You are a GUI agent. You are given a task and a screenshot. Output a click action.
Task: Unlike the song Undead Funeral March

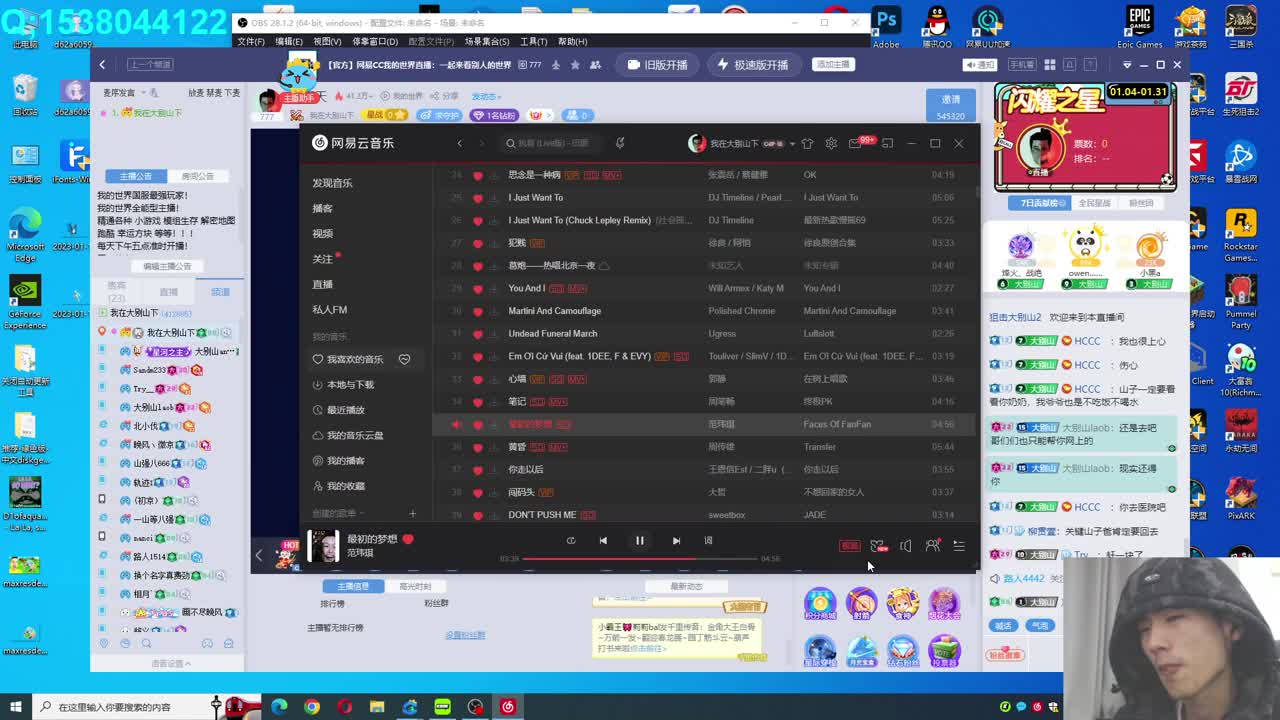point(477,334)
